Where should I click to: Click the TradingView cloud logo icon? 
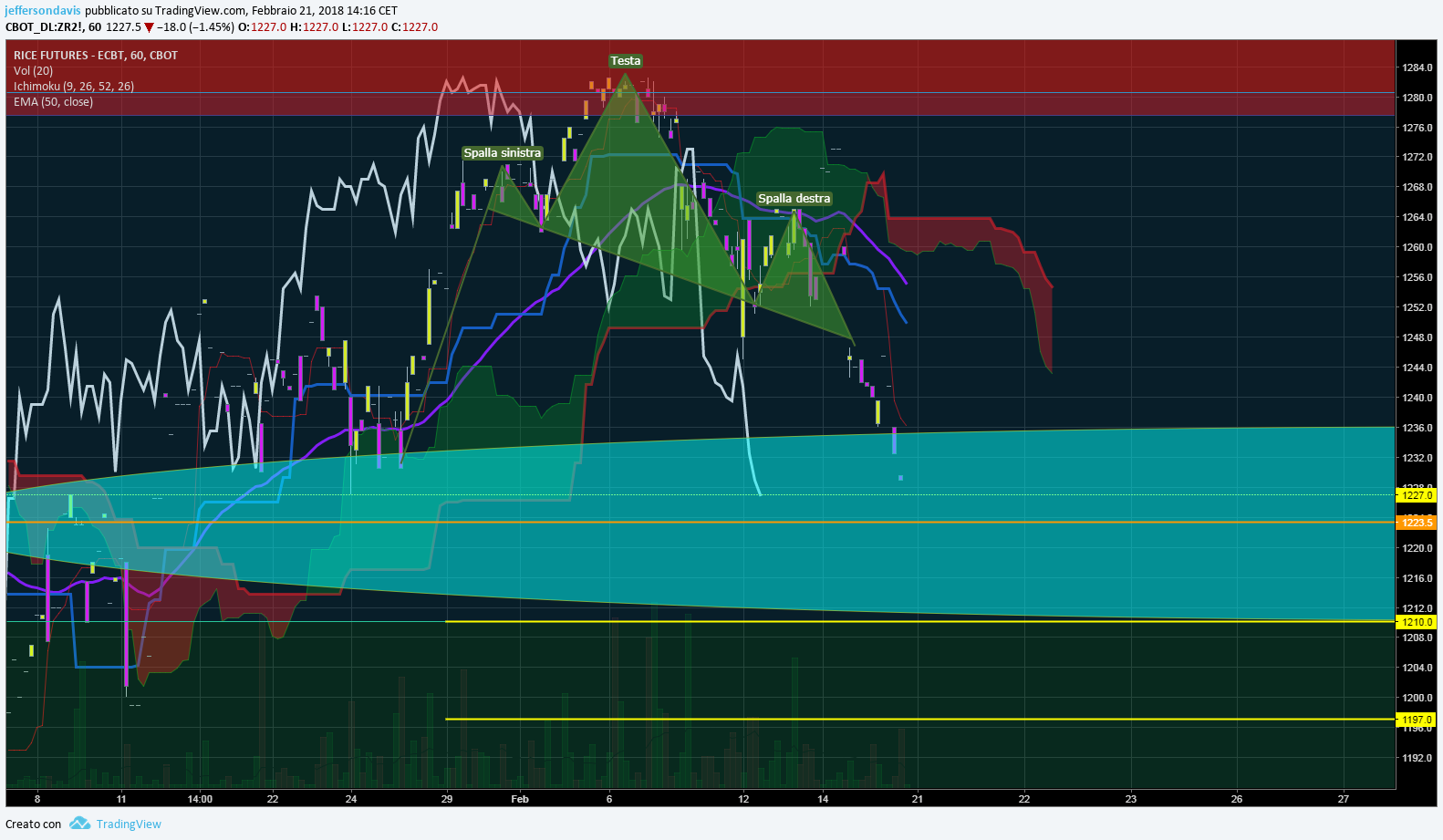(x=80, y=824)
